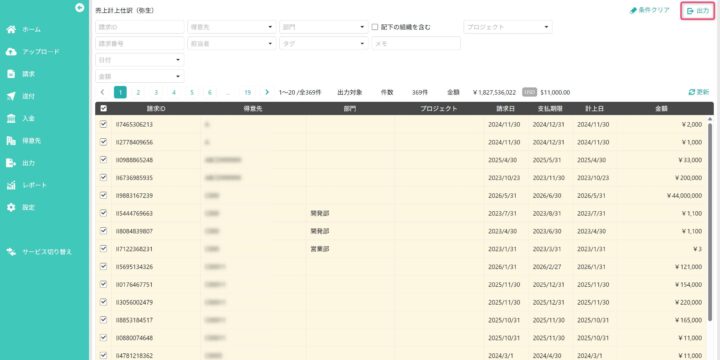The height and width of the screenshot is (360, 720).
Task: Uncheck row II6736985935 checkbox
Action: (103, 177)
